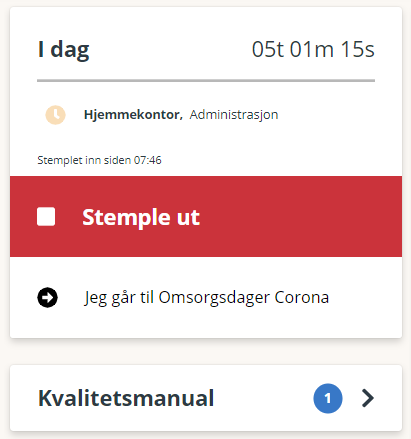Image resolution: width=411 pixels, height=439 pixels.
Task: Click the I dag card header area
Action: pos(206,50)
